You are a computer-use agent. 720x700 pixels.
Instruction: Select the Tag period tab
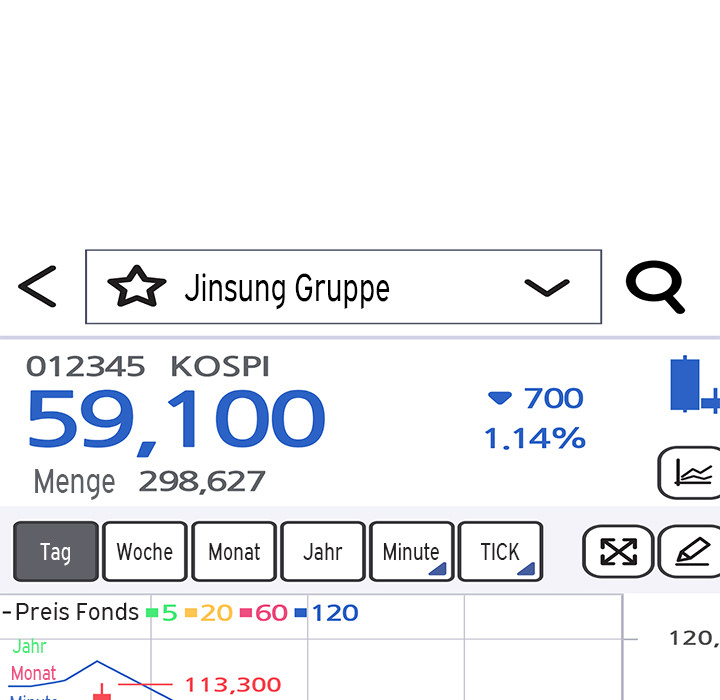[56, 551]
